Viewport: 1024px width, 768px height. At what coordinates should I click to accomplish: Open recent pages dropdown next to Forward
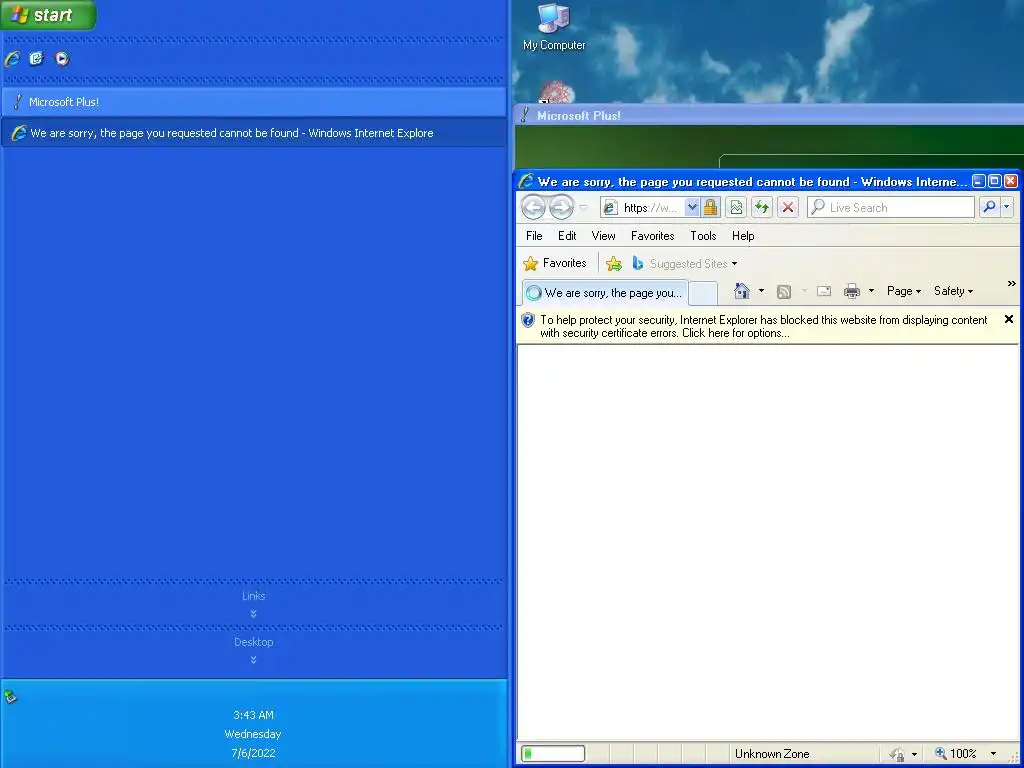pos(583,208)
